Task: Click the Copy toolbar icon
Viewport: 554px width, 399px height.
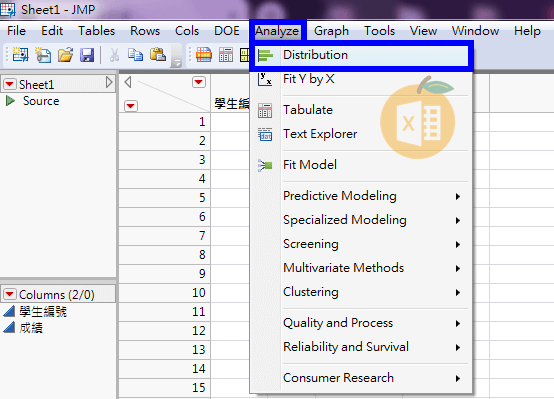Action: click(x=135, y=55)
